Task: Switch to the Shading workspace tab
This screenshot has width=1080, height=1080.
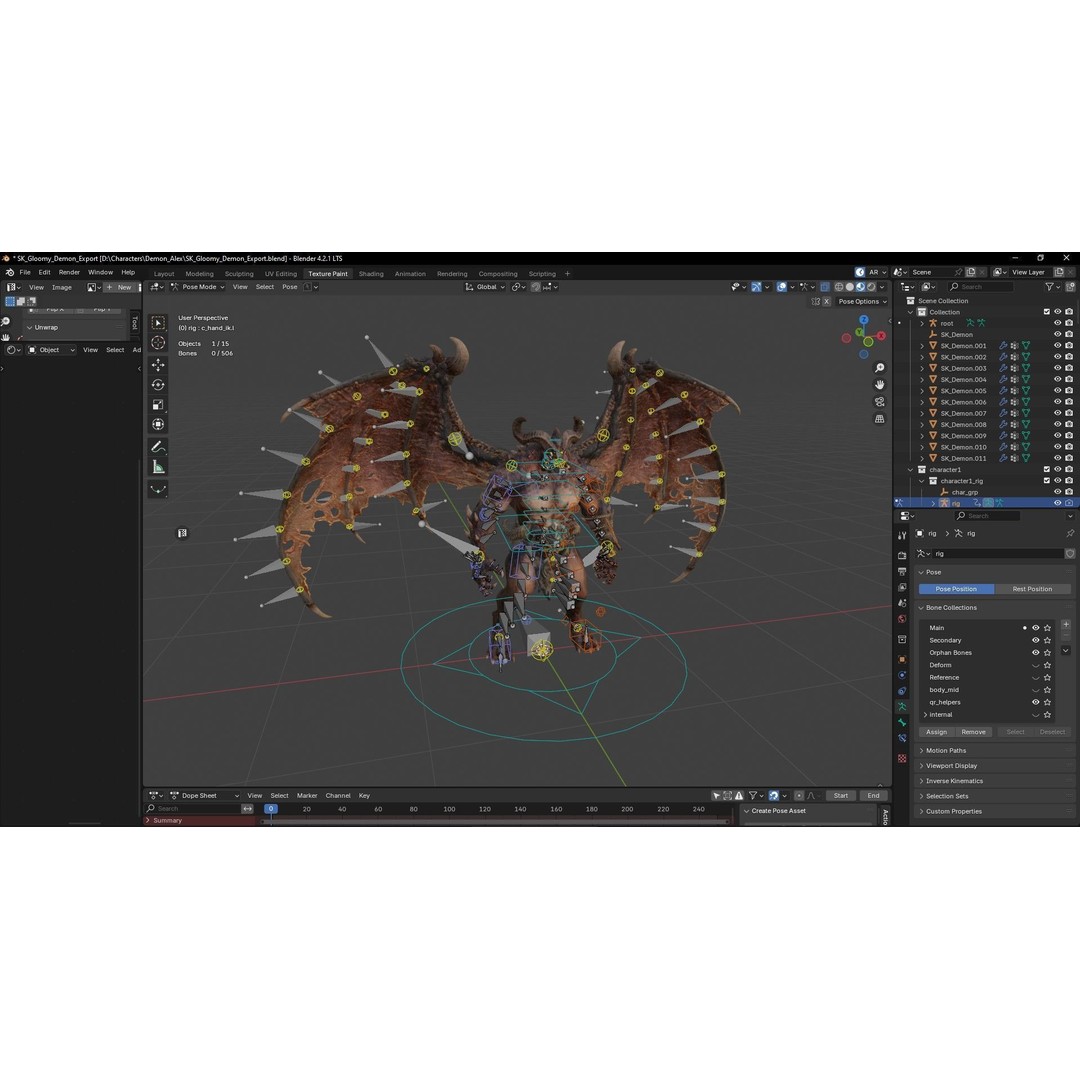Action: [x=371, y=273]
